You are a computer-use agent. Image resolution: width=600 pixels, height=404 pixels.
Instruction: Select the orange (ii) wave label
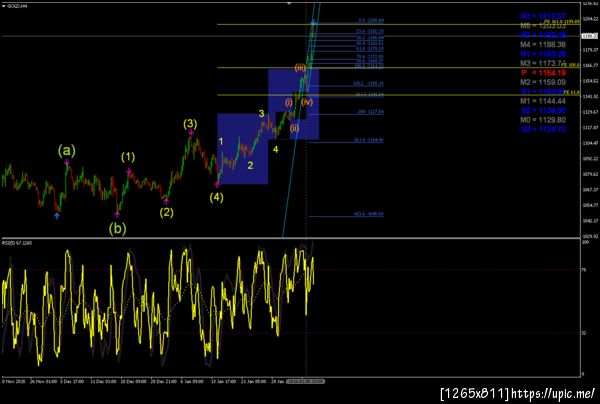pyautogui.click(x=294, y=128)
